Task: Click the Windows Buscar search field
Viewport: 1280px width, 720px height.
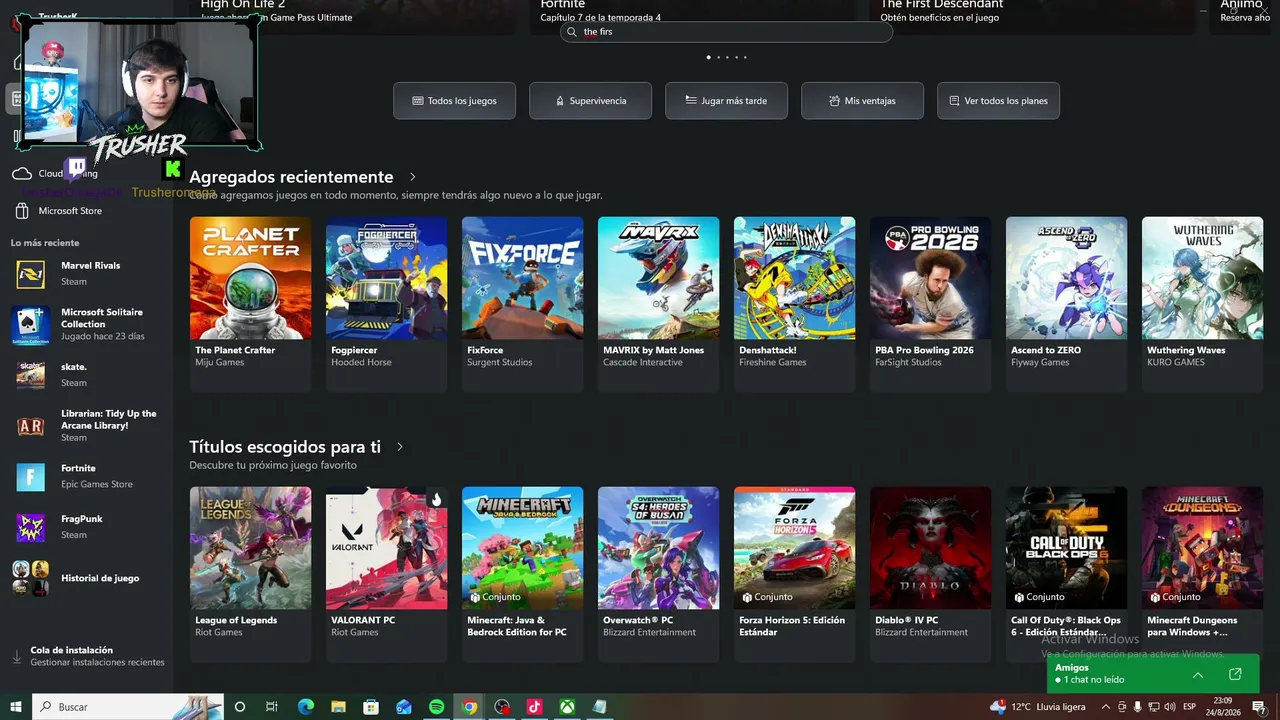Action: tap(127, 707)
